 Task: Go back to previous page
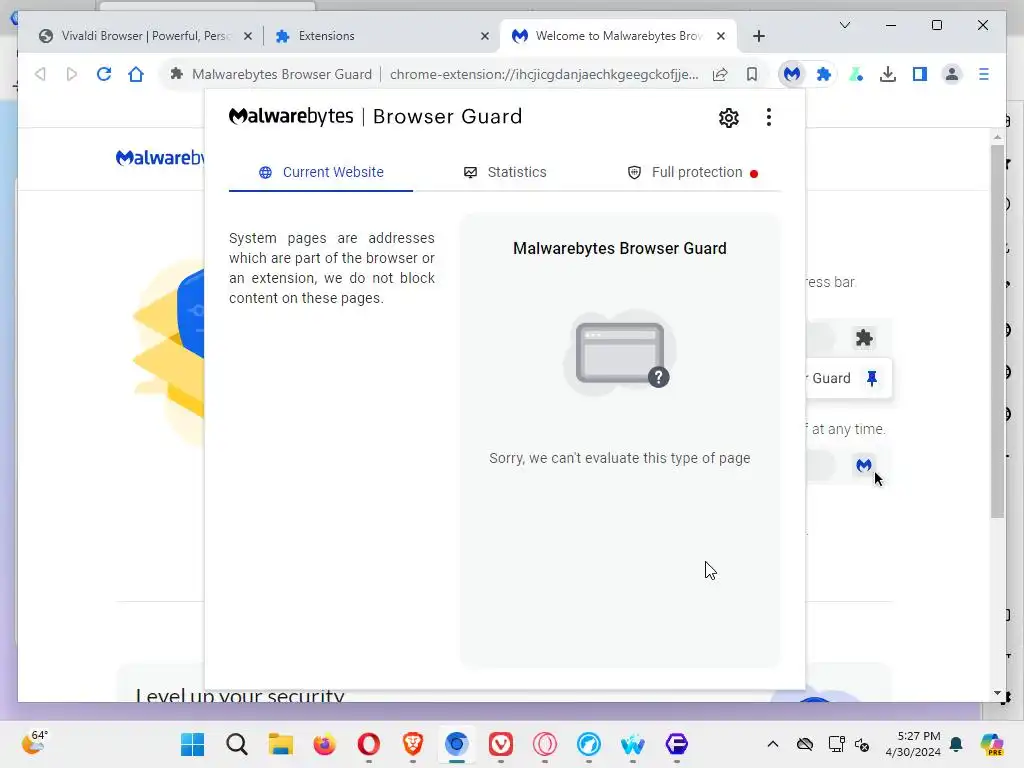tap(40, 74)
